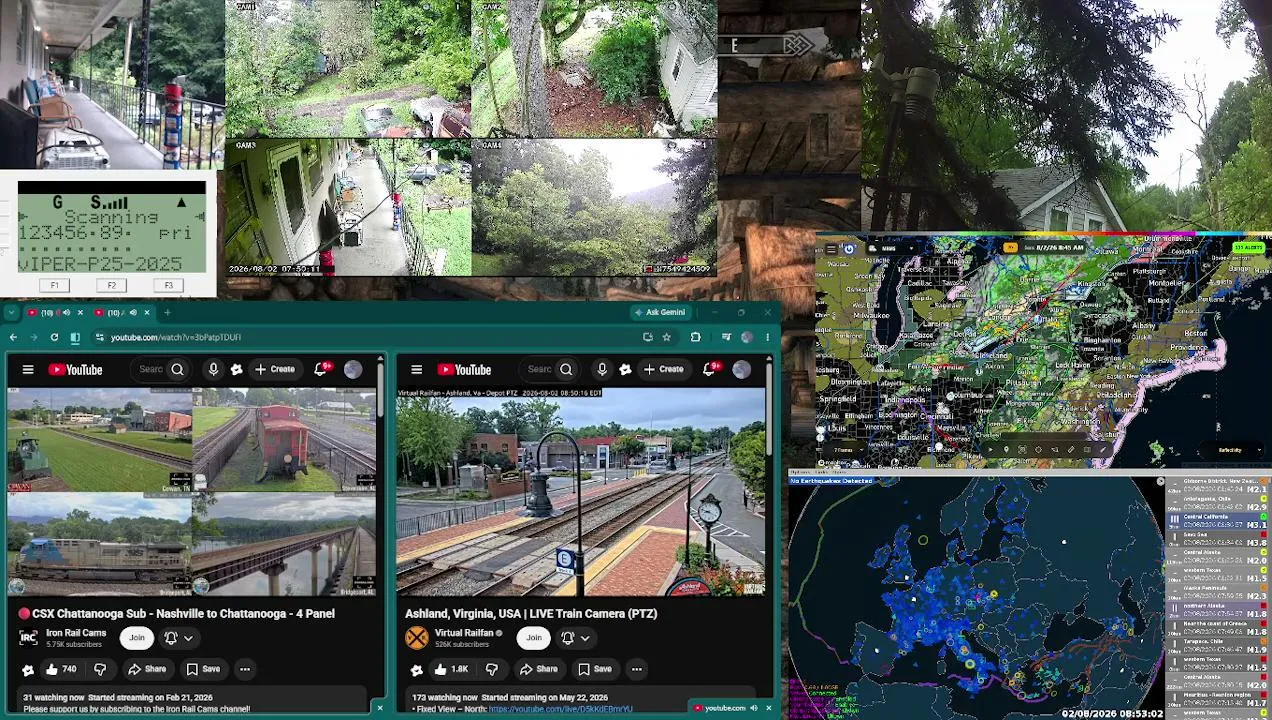Open the tab search chevron in browser

tap(11, 313)
